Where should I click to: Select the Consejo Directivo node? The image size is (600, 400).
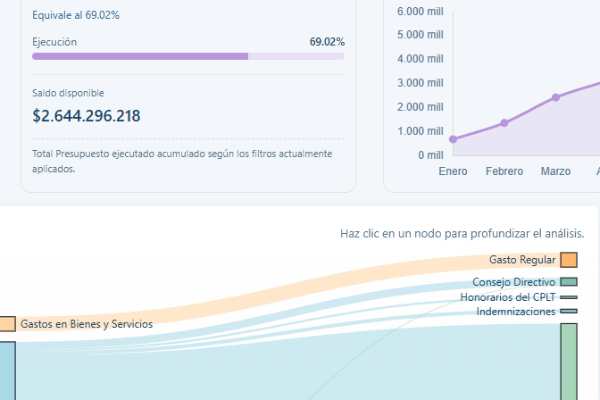569,282
